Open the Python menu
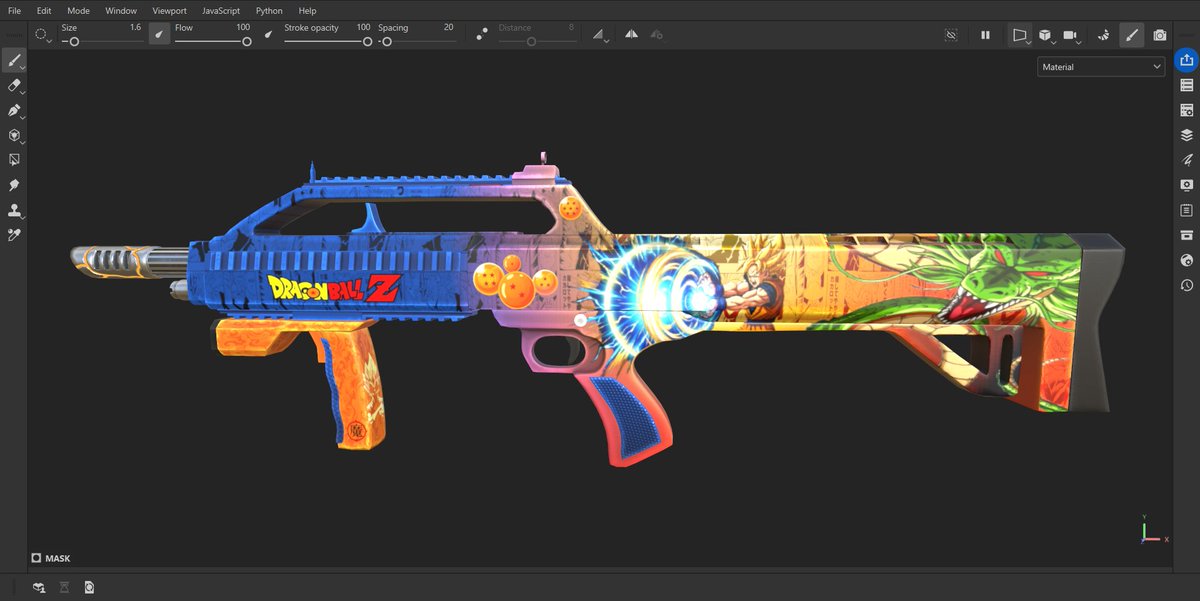The height and width of the screenshot is (601, 1200). pyautogui.click(x=269, y=10)
